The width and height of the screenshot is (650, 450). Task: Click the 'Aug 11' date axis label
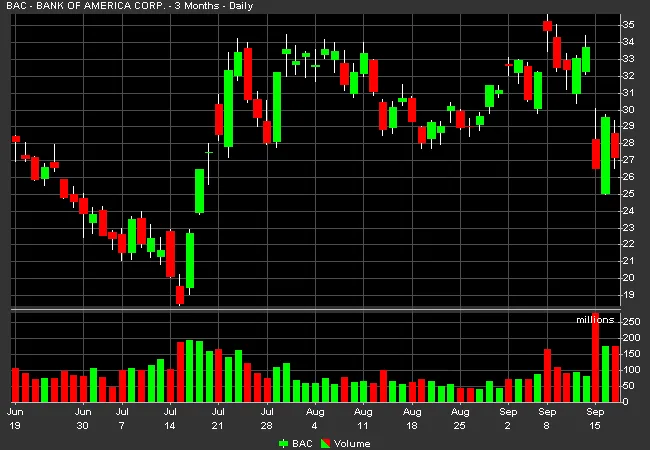click(363, 419)
